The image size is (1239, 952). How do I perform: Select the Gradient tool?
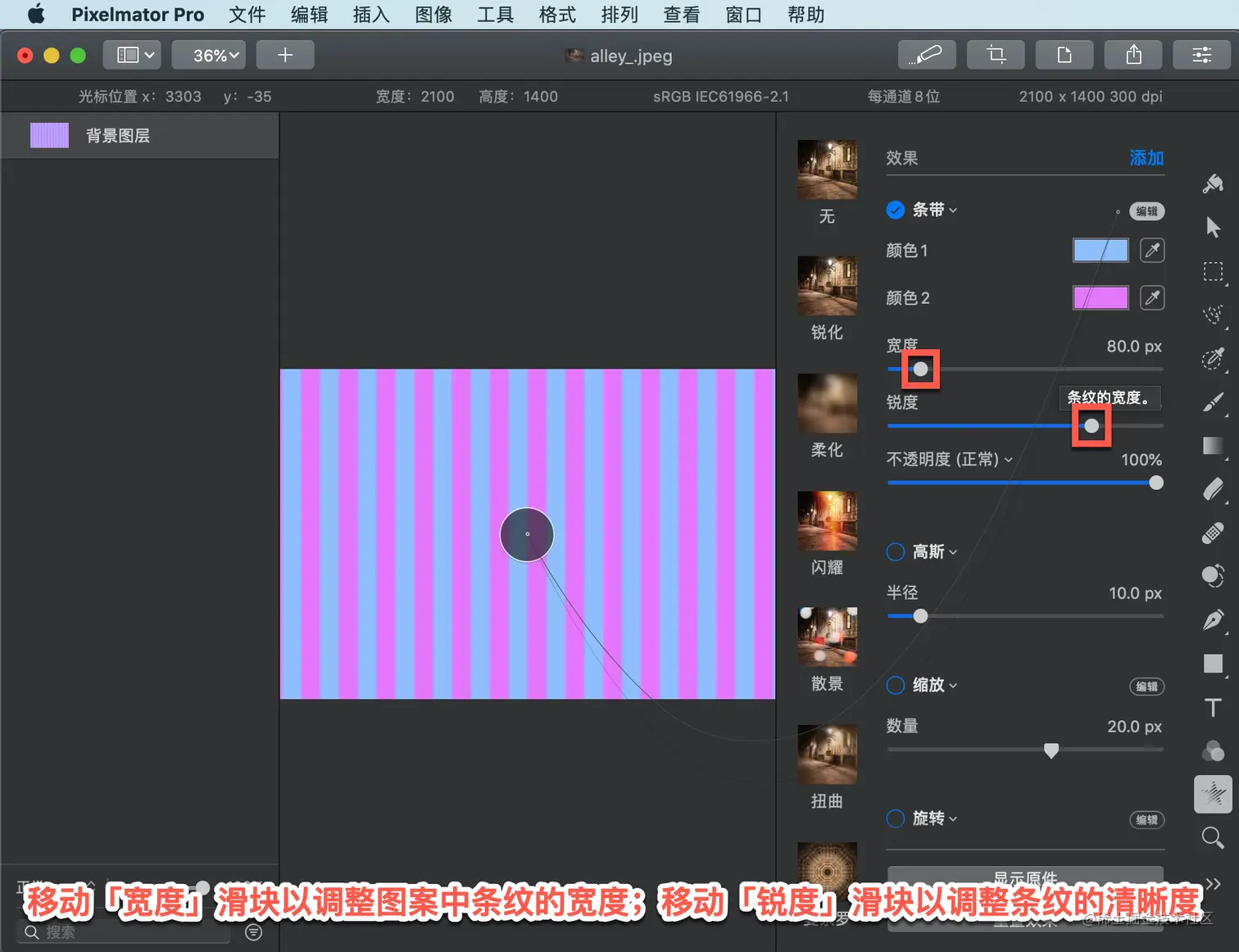(1213, 446)
